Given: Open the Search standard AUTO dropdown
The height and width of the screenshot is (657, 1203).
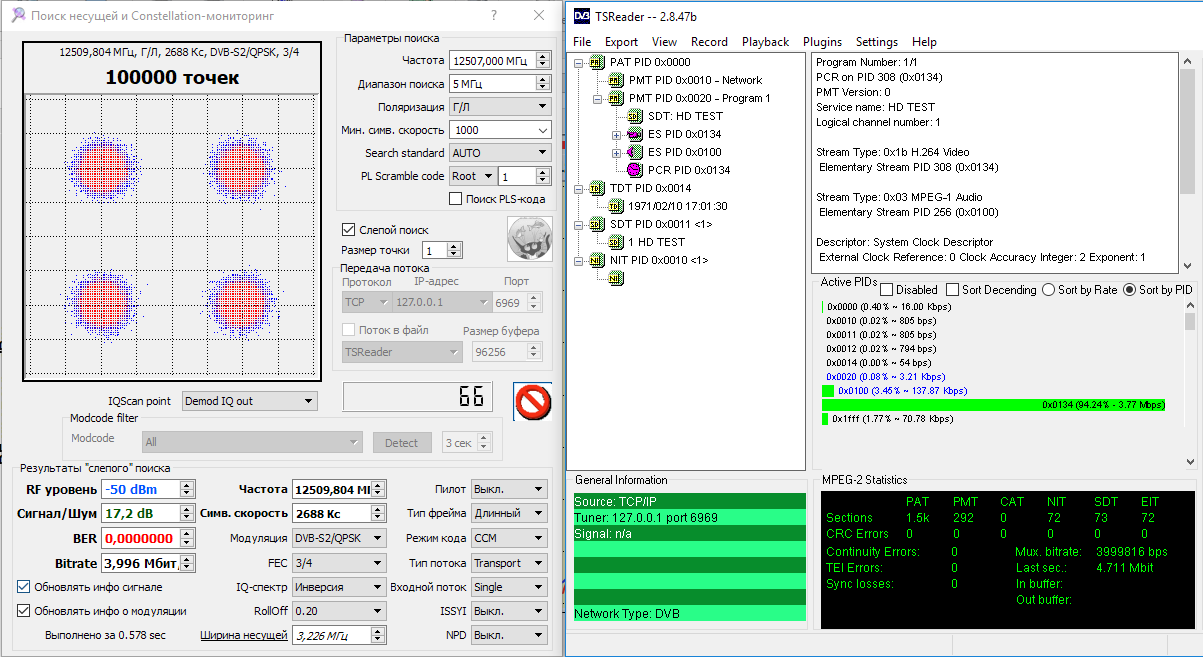Looking at the screenshot, I should [x=499, y=153].
